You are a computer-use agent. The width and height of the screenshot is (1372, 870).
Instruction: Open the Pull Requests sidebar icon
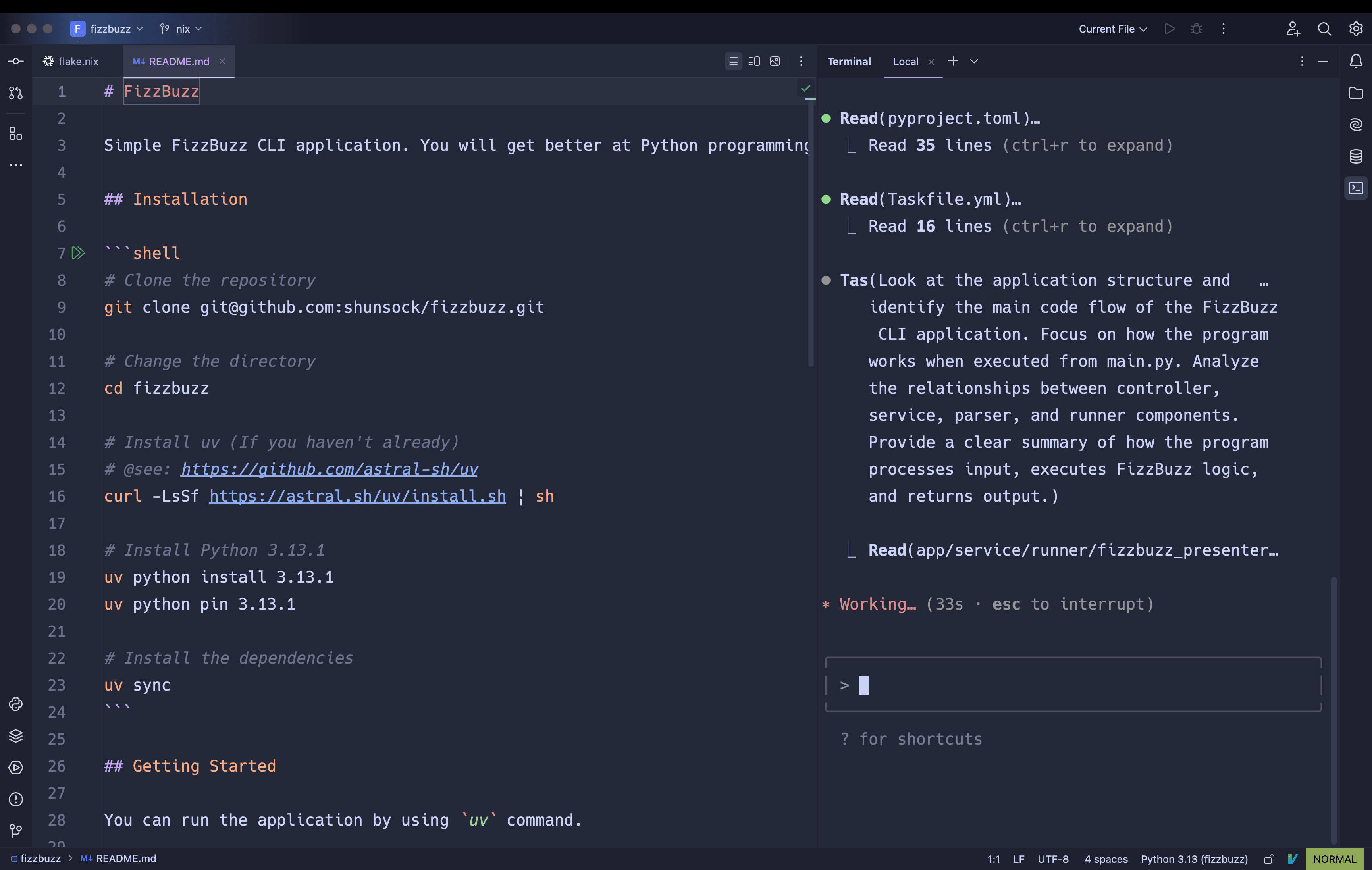(16, 93)
